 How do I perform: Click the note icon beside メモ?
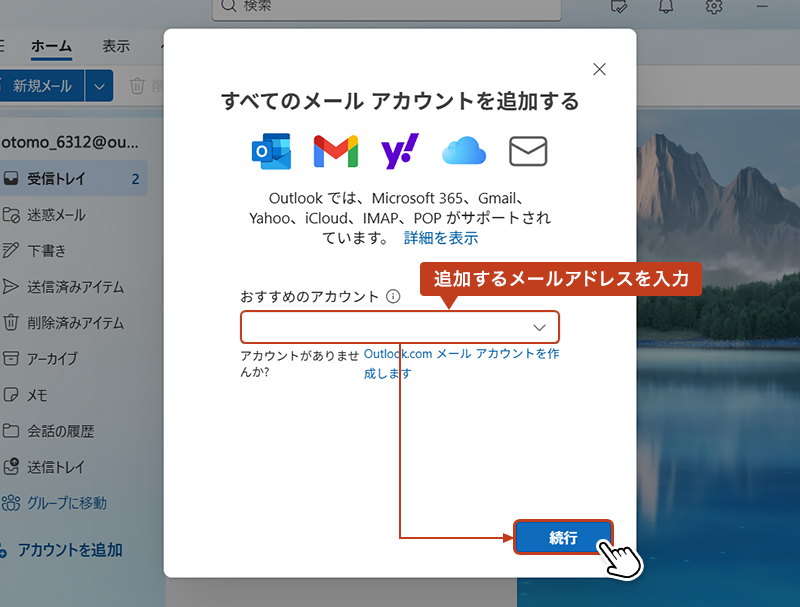coord(11,395)
